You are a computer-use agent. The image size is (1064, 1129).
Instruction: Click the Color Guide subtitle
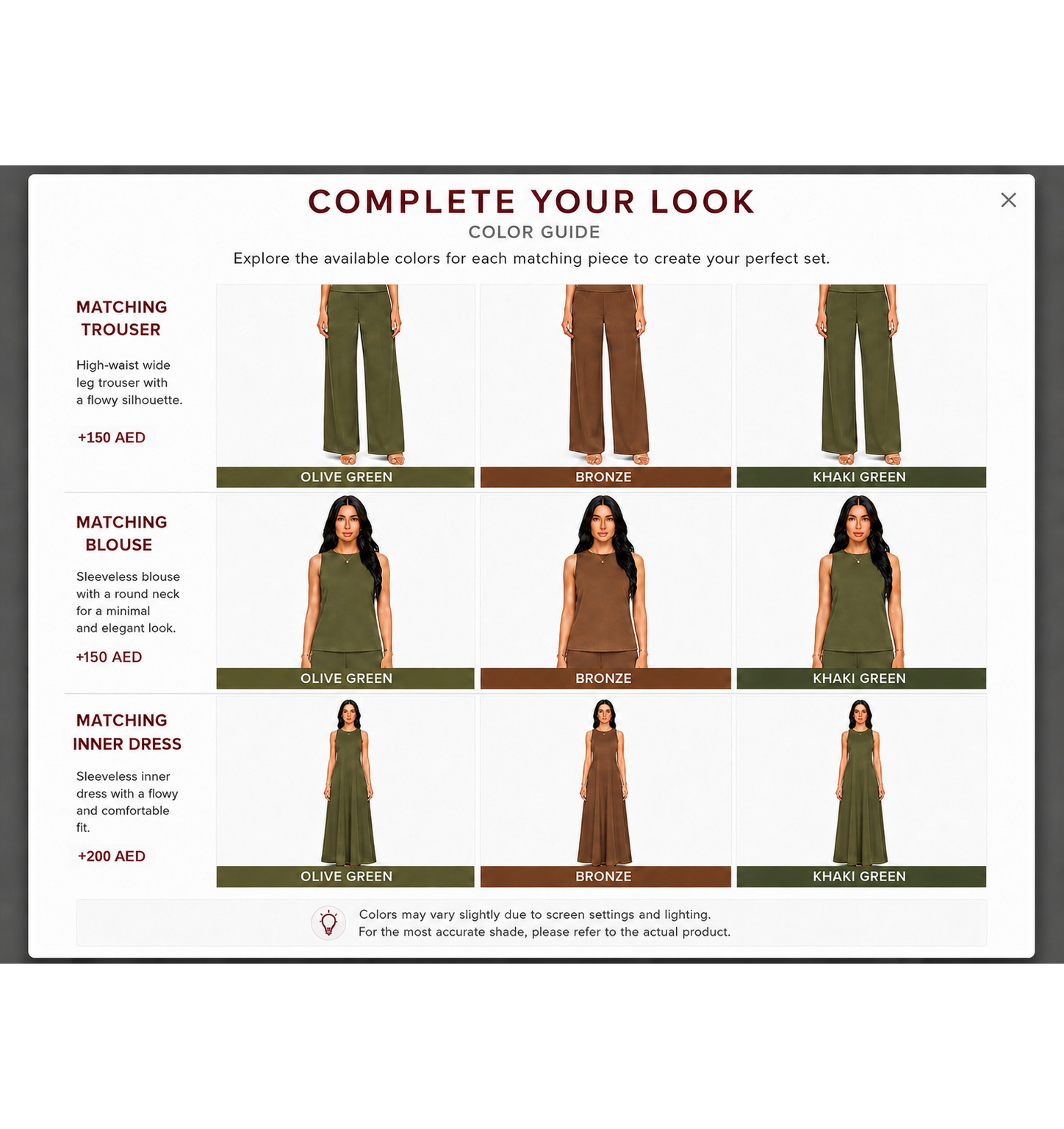tap(534, 232)
